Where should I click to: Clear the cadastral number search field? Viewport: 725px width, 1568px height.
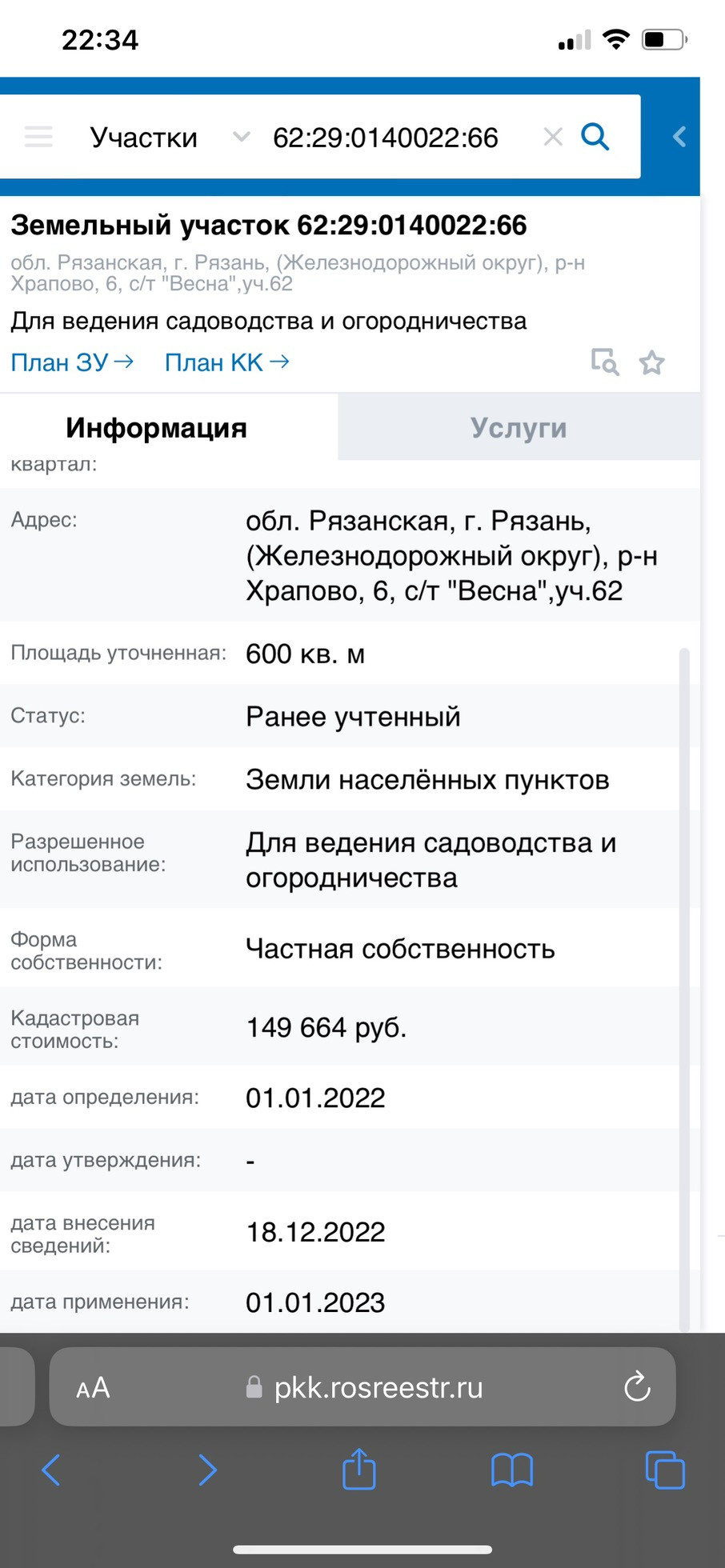click(x=552, y=137)
